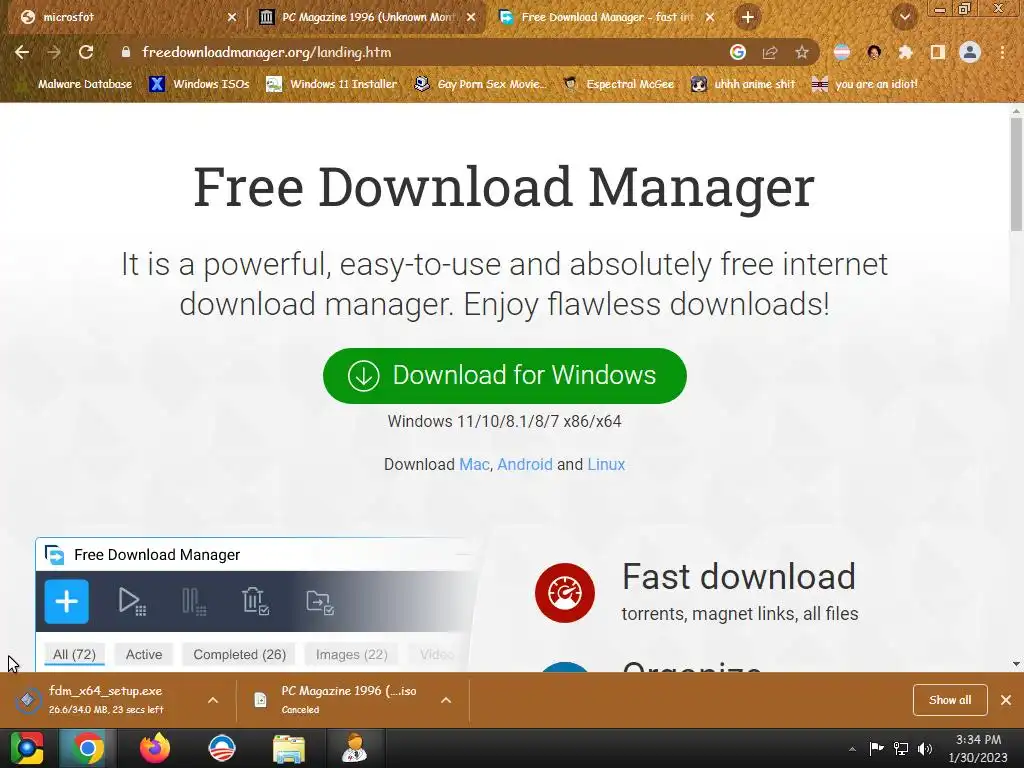Screen dimensions: 1024x768
Task: Show hidden tray icons arrow
Action: tap(852, 748)
